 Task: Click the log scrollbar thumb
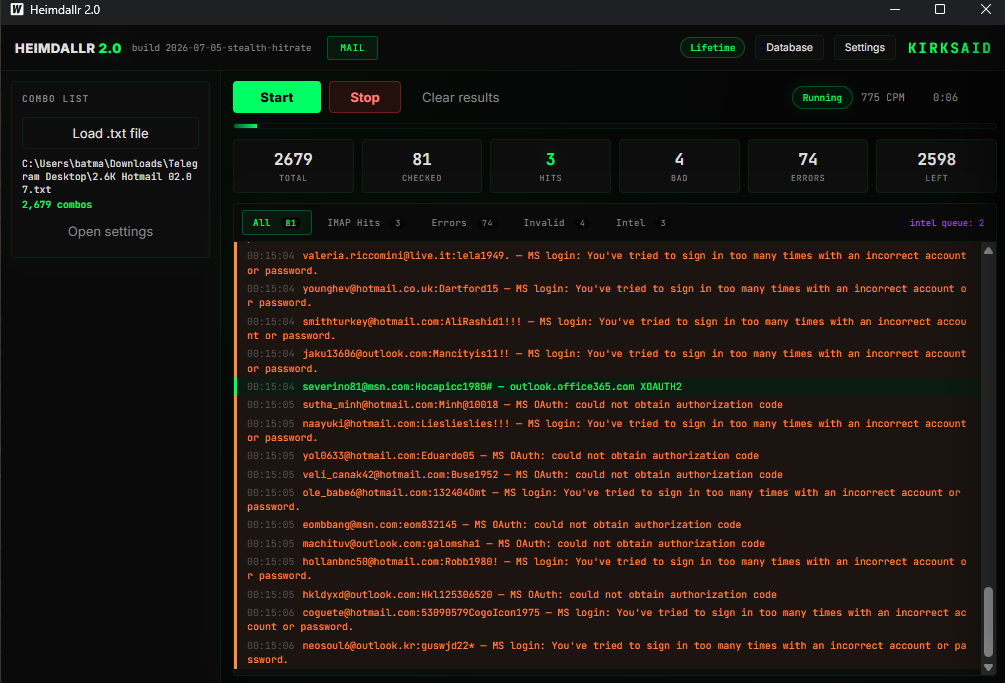(x=988, y=621)
